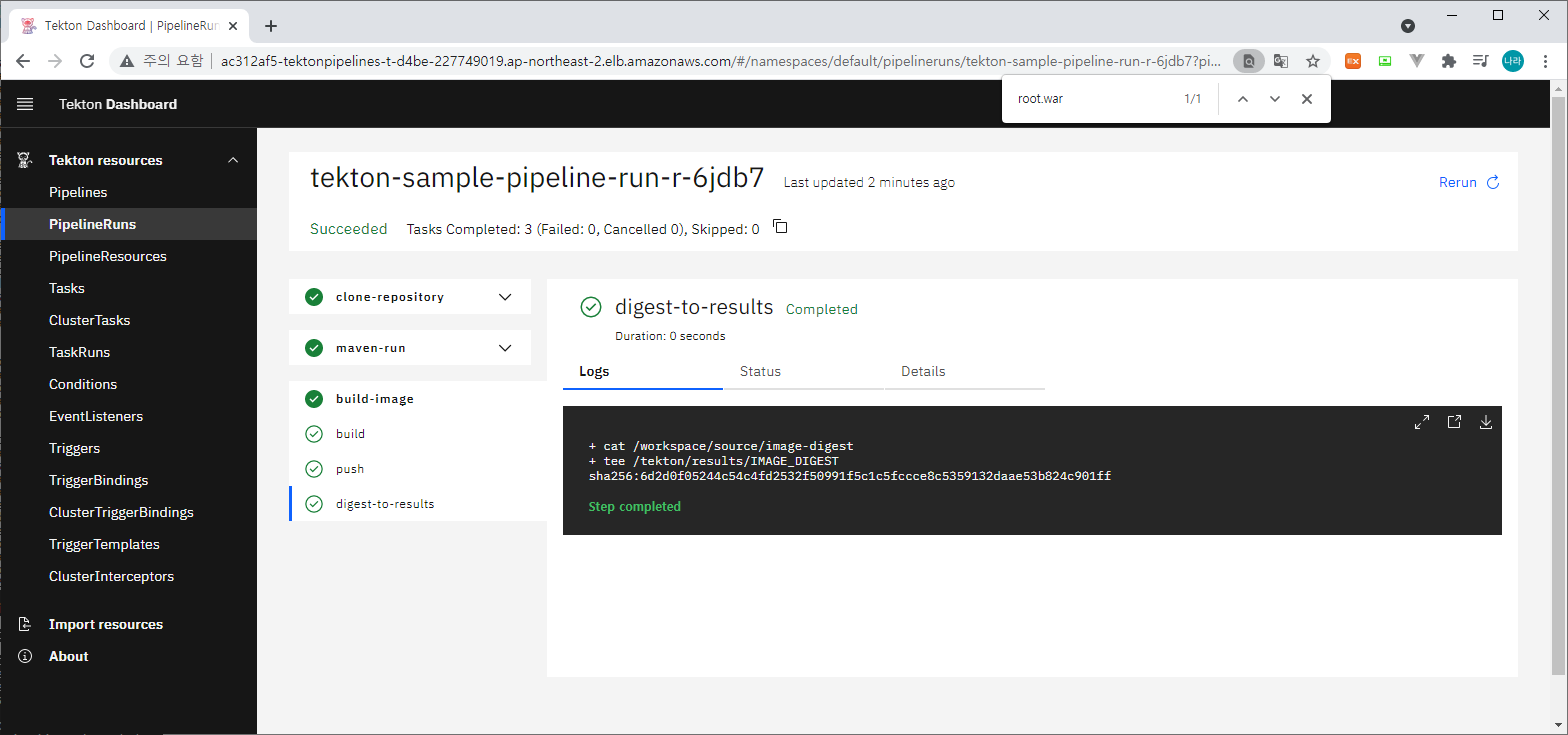Open Import resources page
The image size is (1568, 735).
click(x=128, y=624)
